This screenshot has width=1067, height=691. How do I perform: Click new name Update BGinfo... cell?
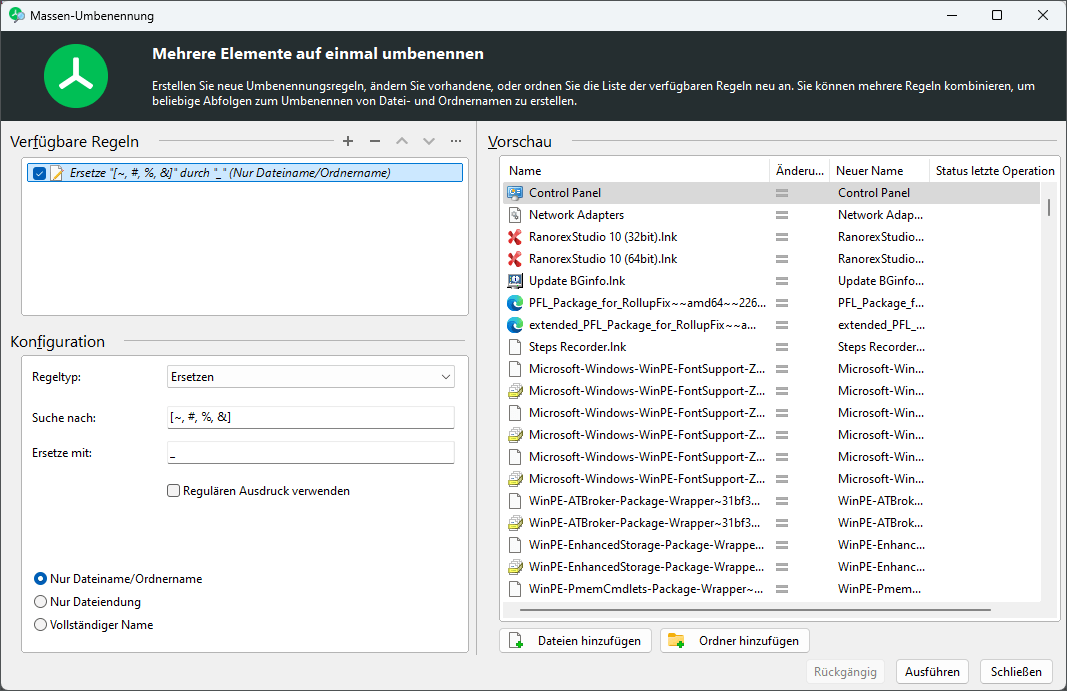[x=881, y=280]
